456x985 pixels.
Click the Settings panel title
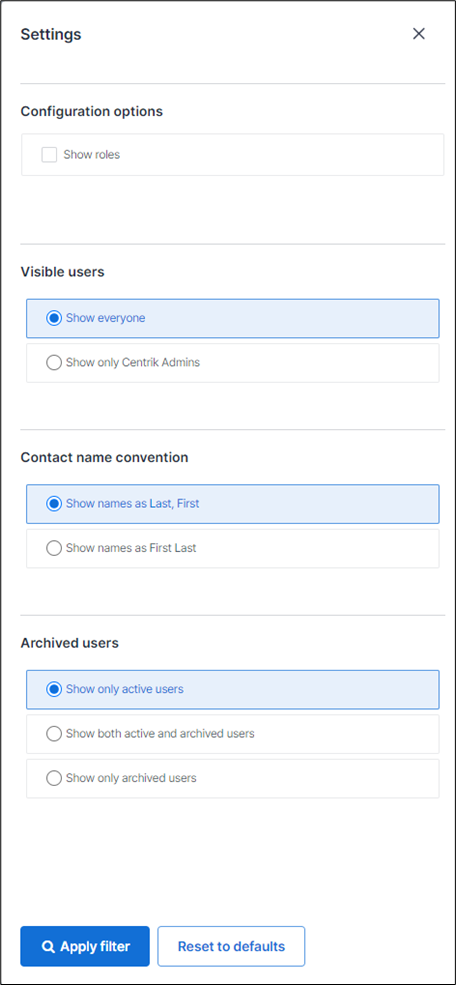(51, 35)
